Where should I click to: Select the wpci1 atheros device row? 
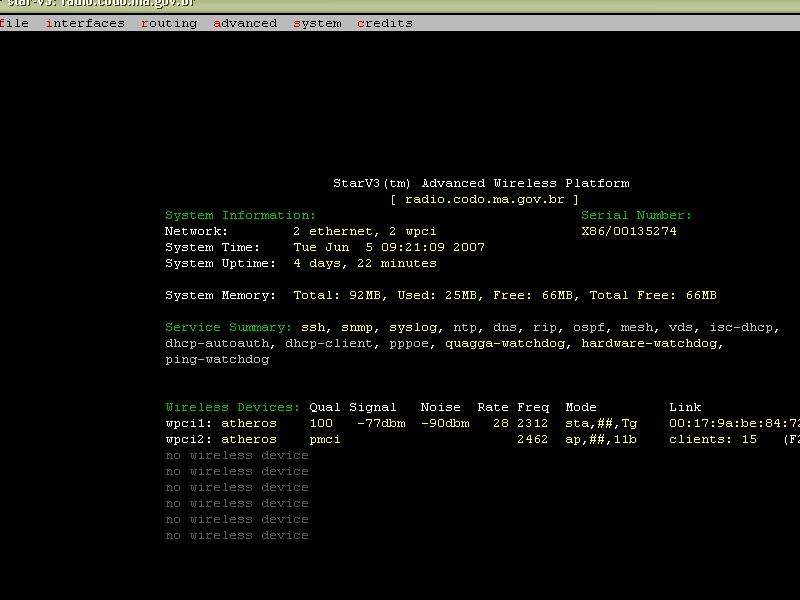[x=482, y=423]
